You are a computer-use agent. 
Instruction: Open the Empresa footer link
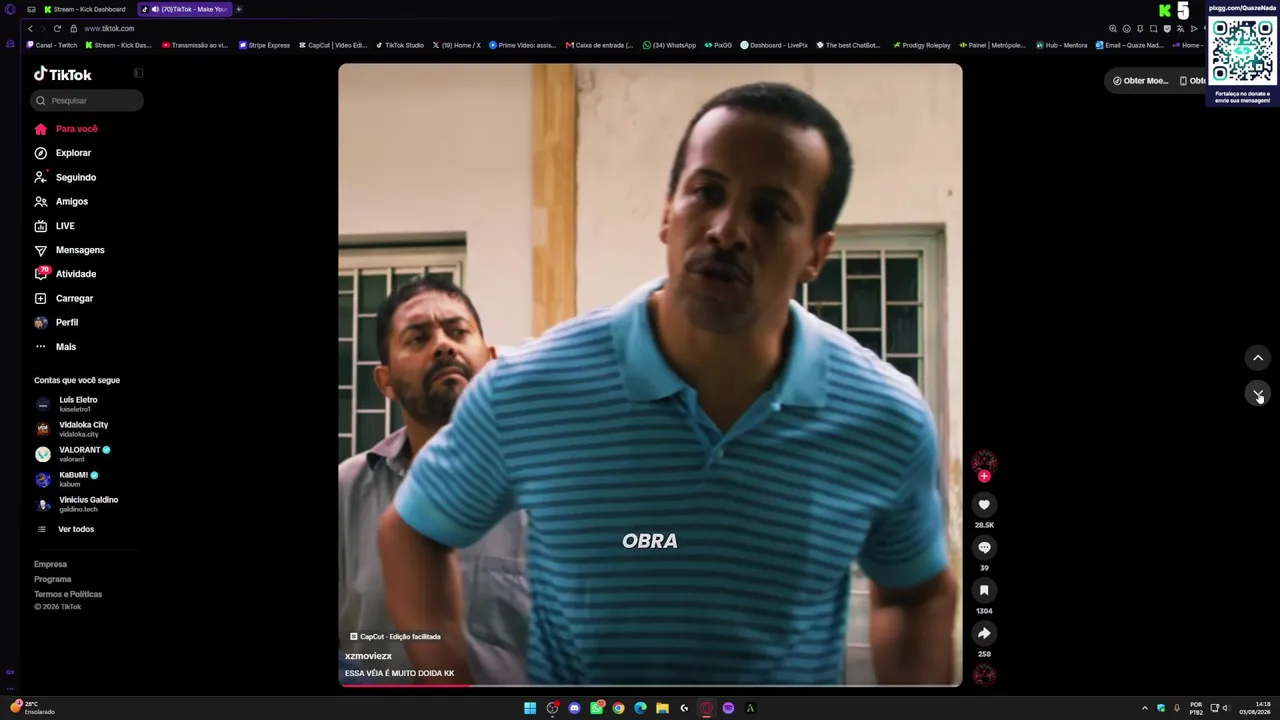pyautogui.click(x=50, y=564)
